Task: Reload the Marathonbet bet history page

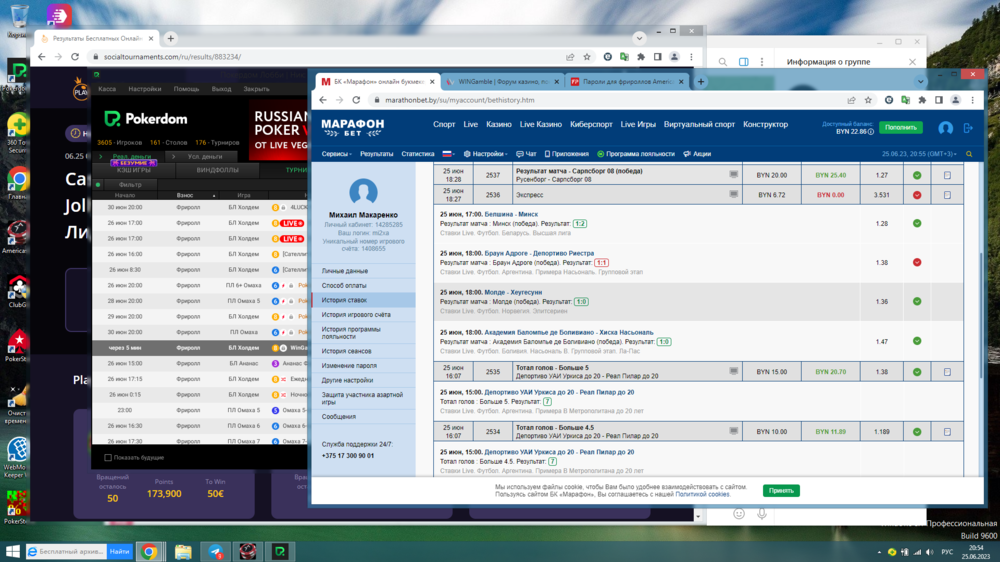Action: 356,100
